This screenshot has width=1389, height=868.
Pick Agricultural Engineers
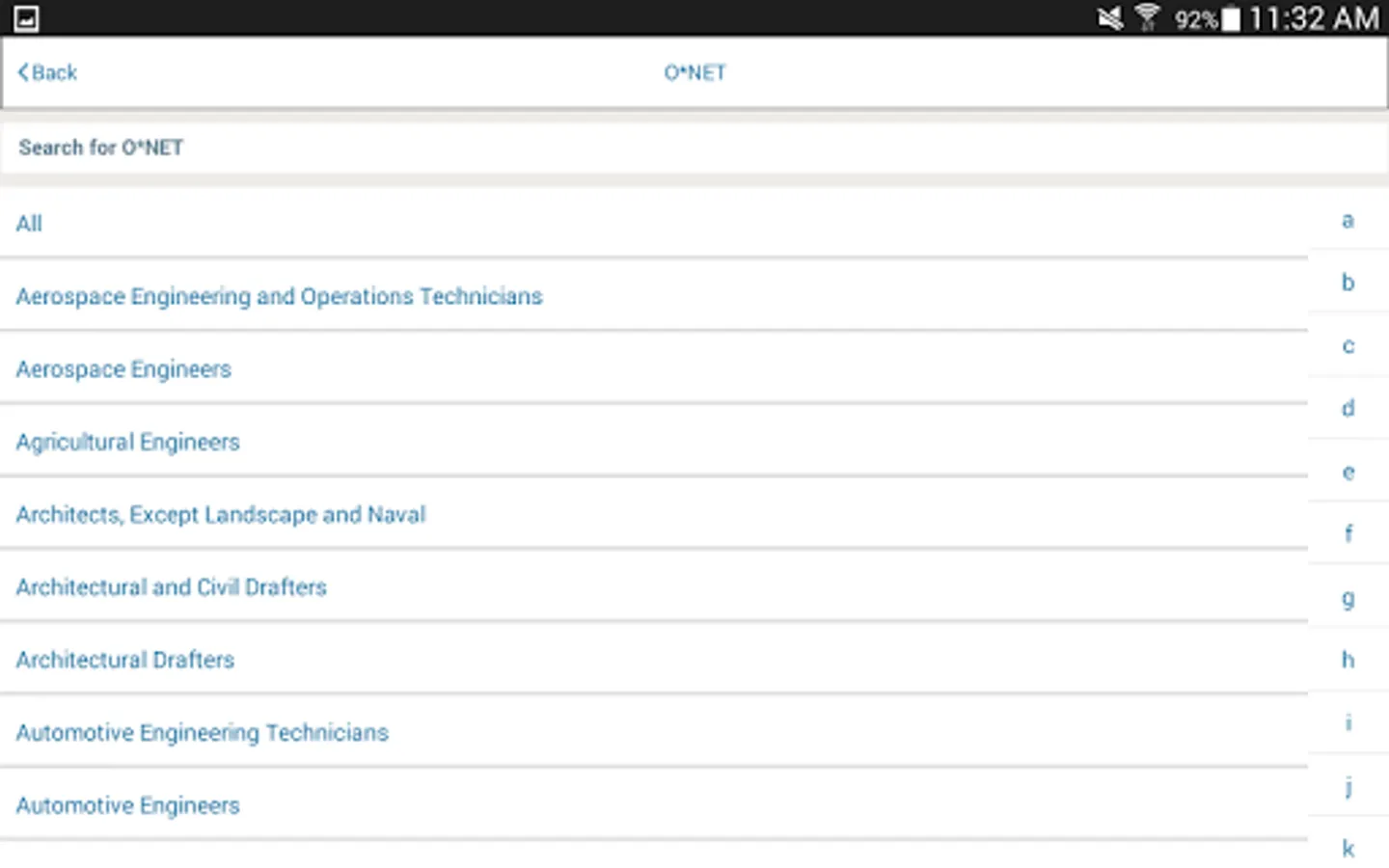(x=654, y=442)
